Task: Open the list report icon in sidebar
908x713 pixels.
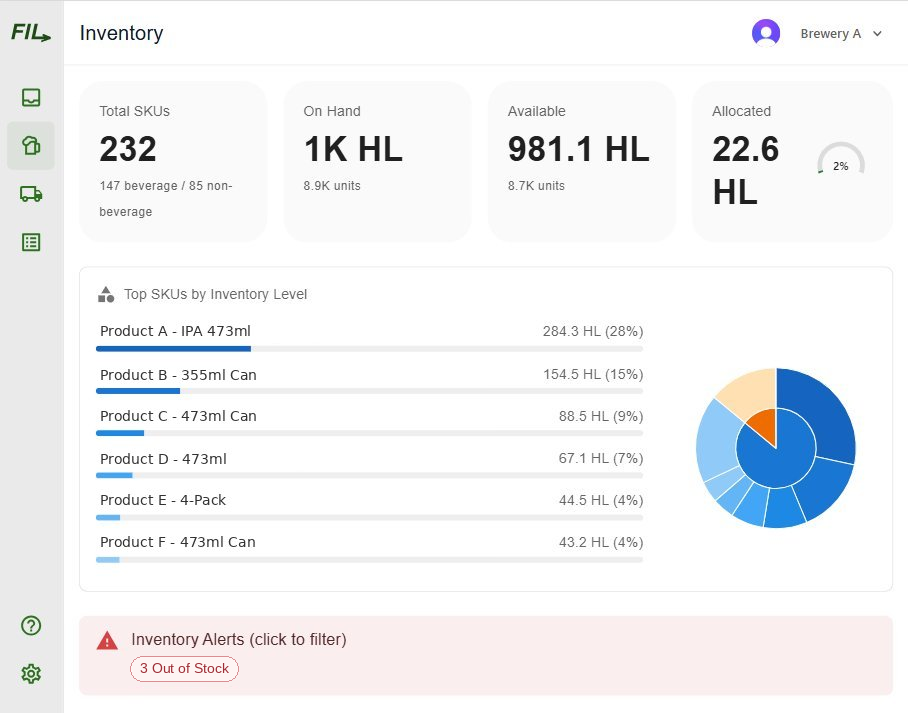Action: tap(31, 242)
